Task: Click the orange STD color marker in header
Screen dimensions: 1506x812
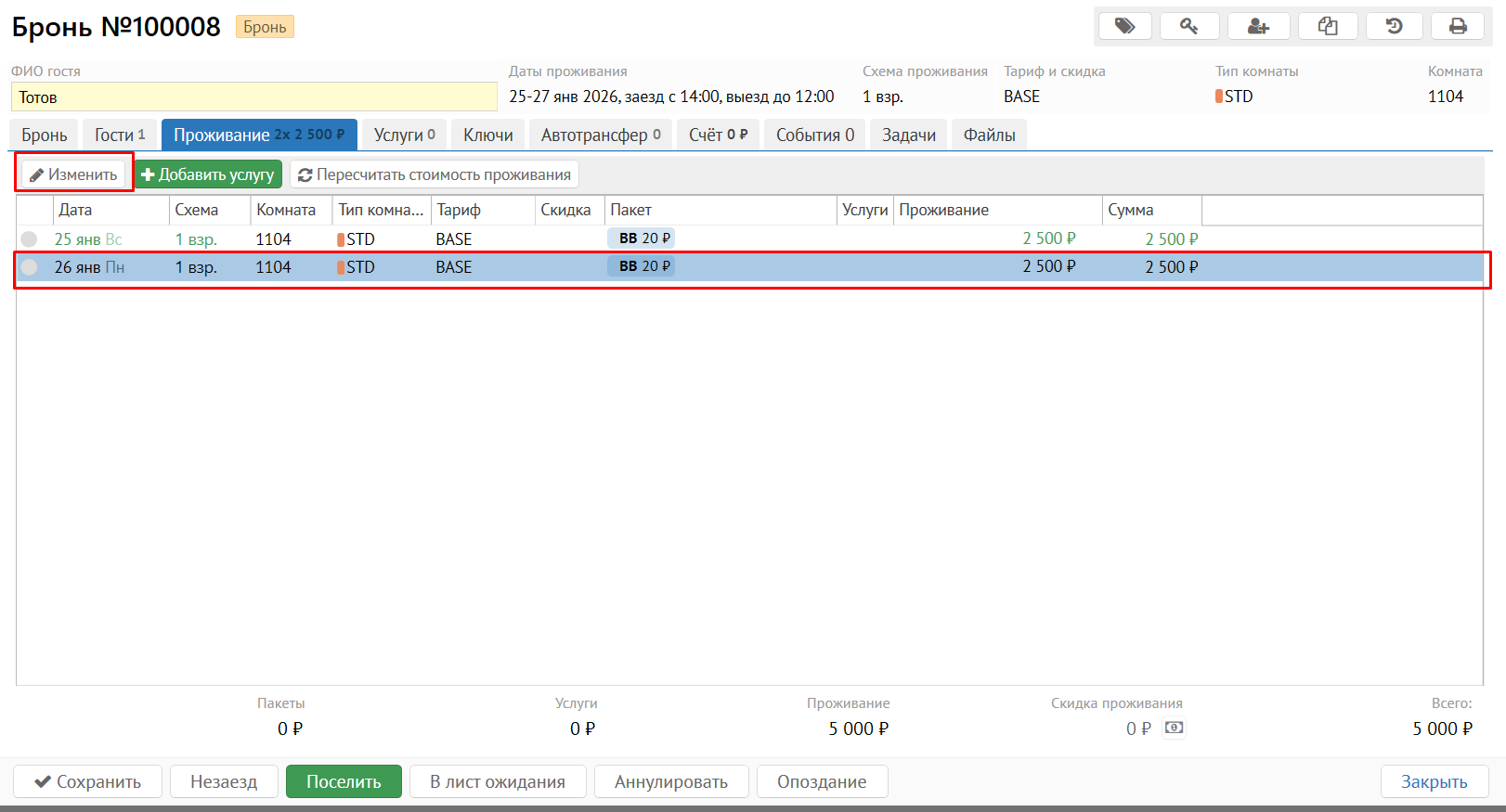Action: pos(1219,97)
